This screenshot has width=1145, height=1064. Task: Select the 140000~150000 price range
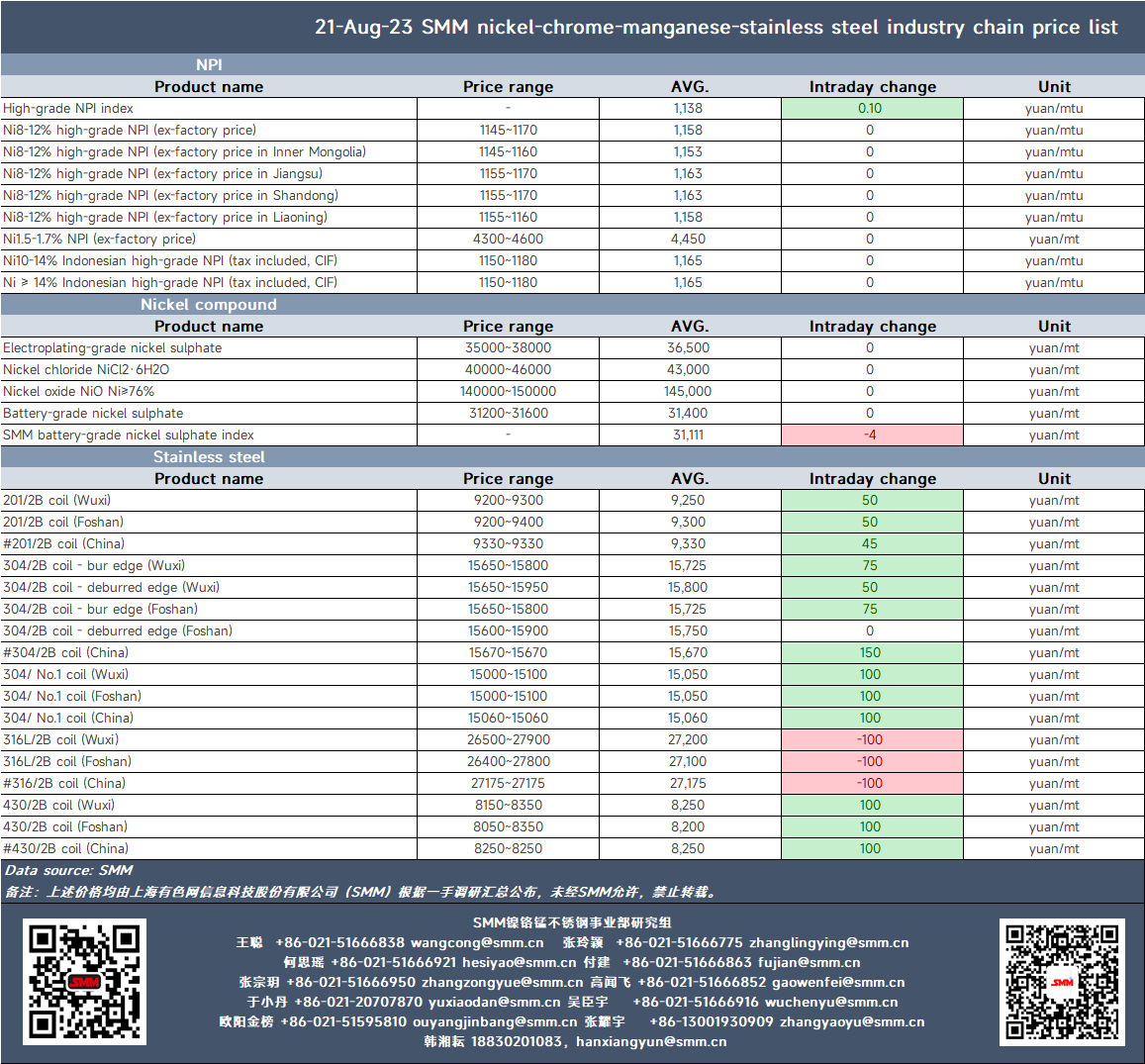click(509, 391)
